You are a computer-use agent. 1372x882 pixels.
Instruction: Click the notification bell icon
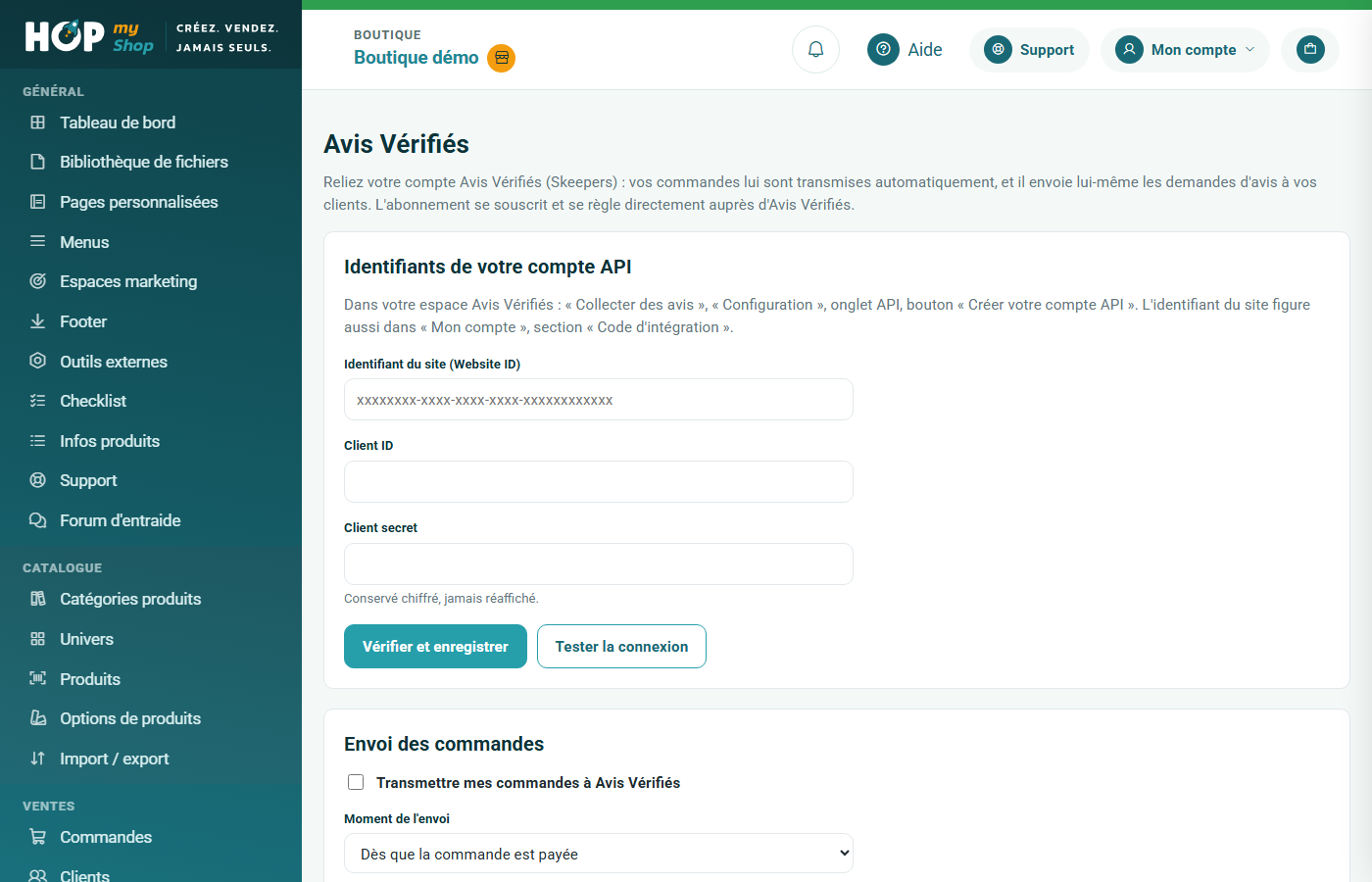point(815,49)
